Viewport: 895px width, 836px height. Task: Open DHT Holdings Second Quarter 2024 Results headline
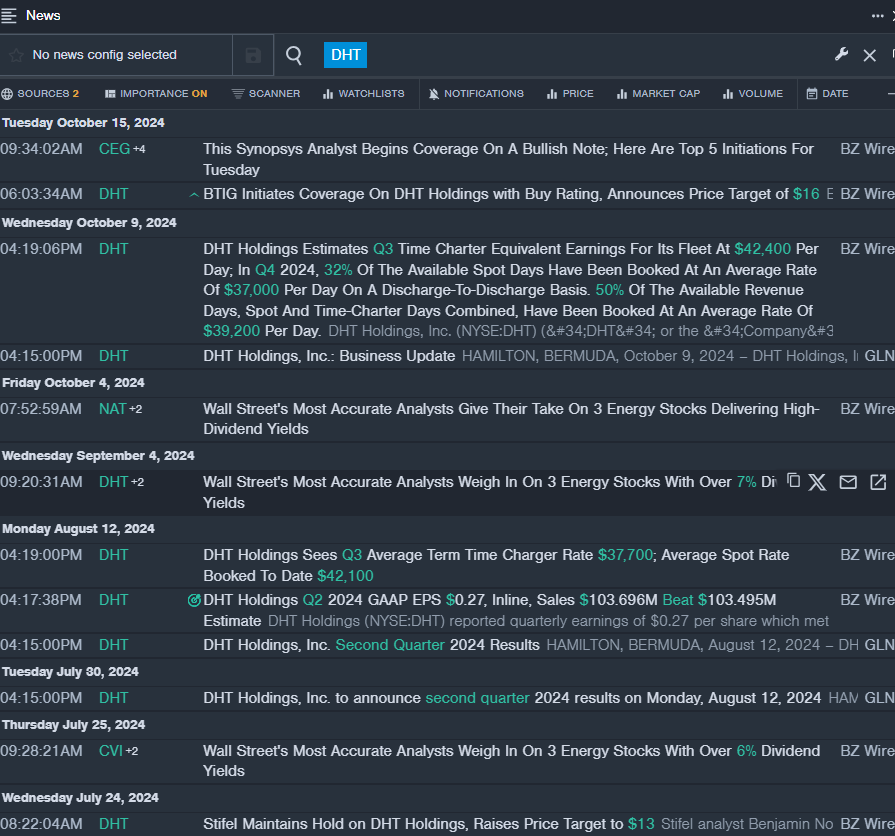click(371, 645)
